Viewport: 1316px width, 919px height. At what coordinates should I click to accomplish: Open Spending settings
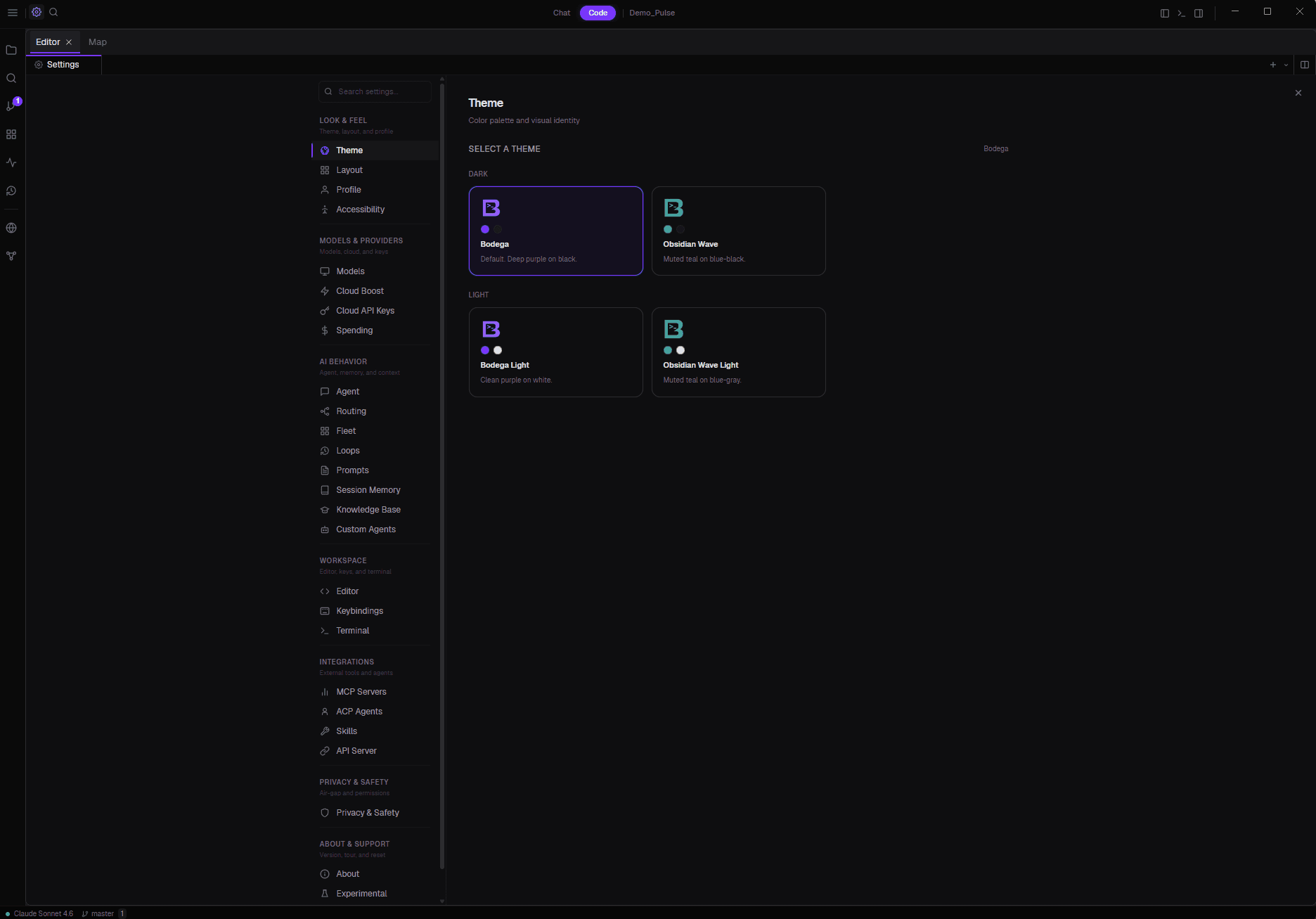pos(375,330)
